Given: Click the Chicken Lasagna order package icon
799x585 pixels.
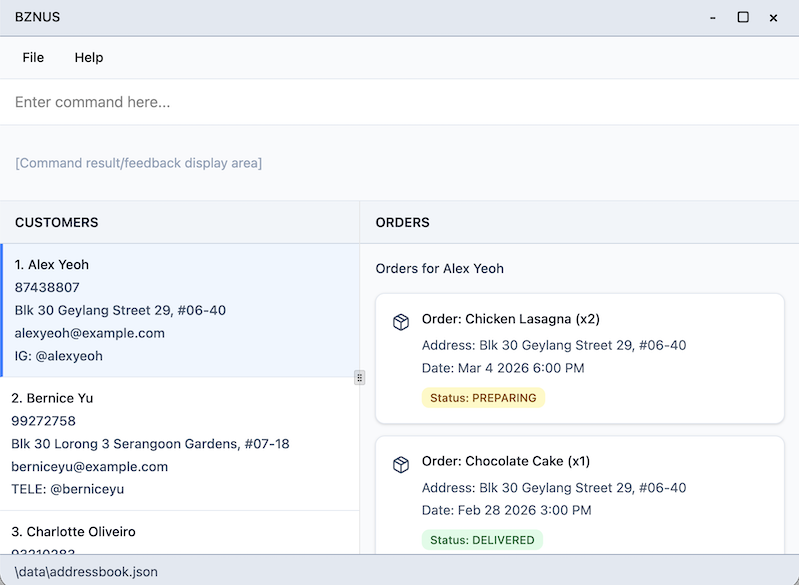Looking at the screenshot, I should coord(400,321).
